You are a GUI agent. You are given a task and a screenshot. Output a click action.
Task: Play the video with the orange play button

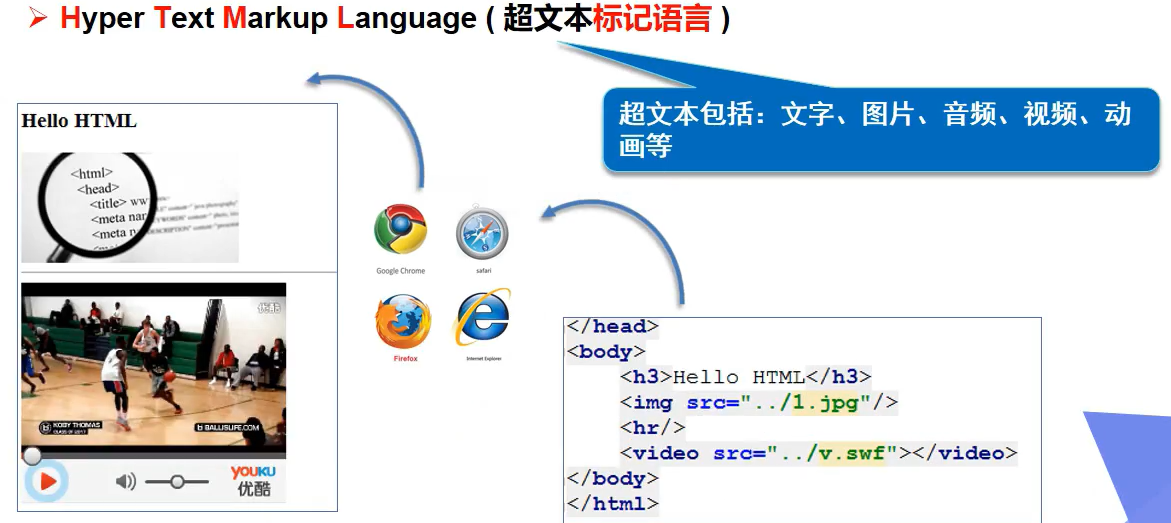click(46, 481)
